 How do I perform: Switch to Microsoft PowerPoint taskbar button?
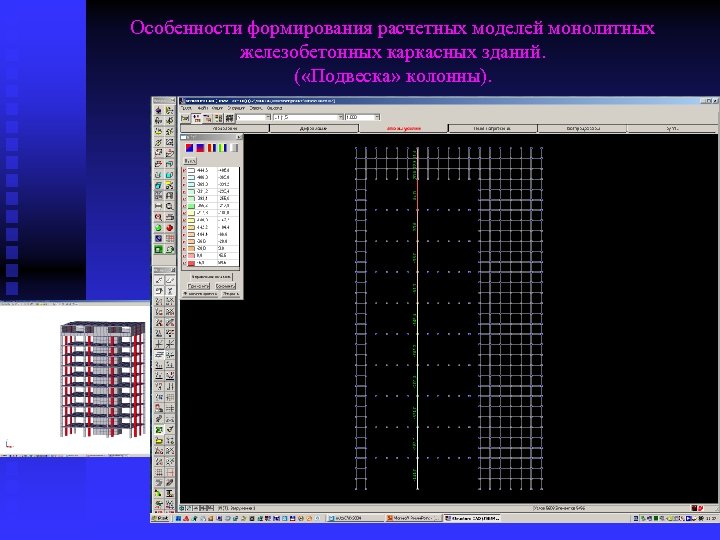(x=413, y=518)
